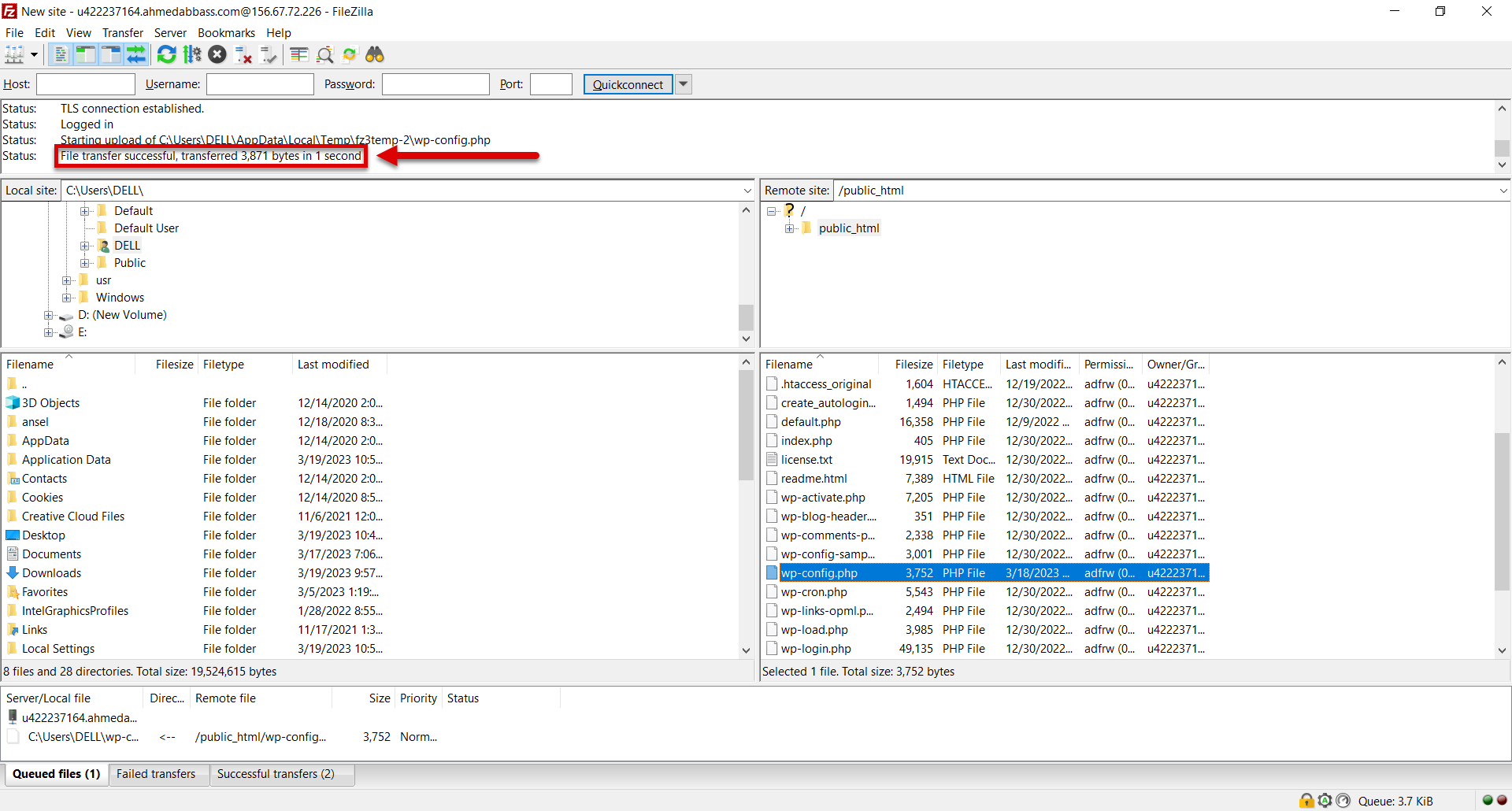This screenshot has height=811, width=1512.
Task: Toggle the transfer queue display
Action: click(136, 54)
